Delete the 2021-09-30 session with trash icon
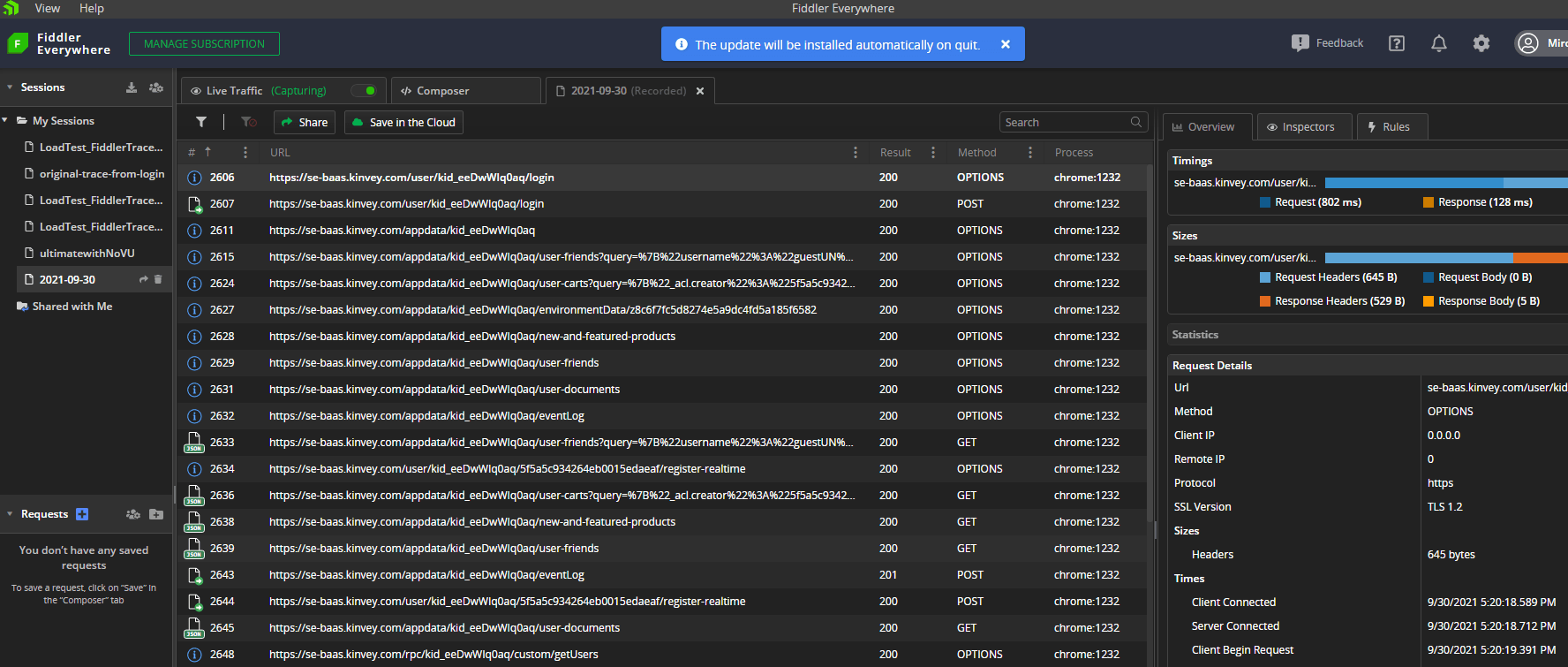The width and height of the screenshot is (1568, 667). coord(158,279)
